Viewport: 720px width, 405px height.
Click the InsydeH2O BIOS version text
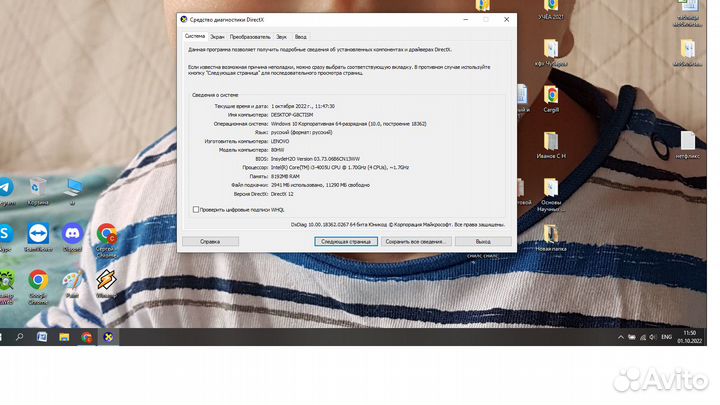tap(315, 159)
